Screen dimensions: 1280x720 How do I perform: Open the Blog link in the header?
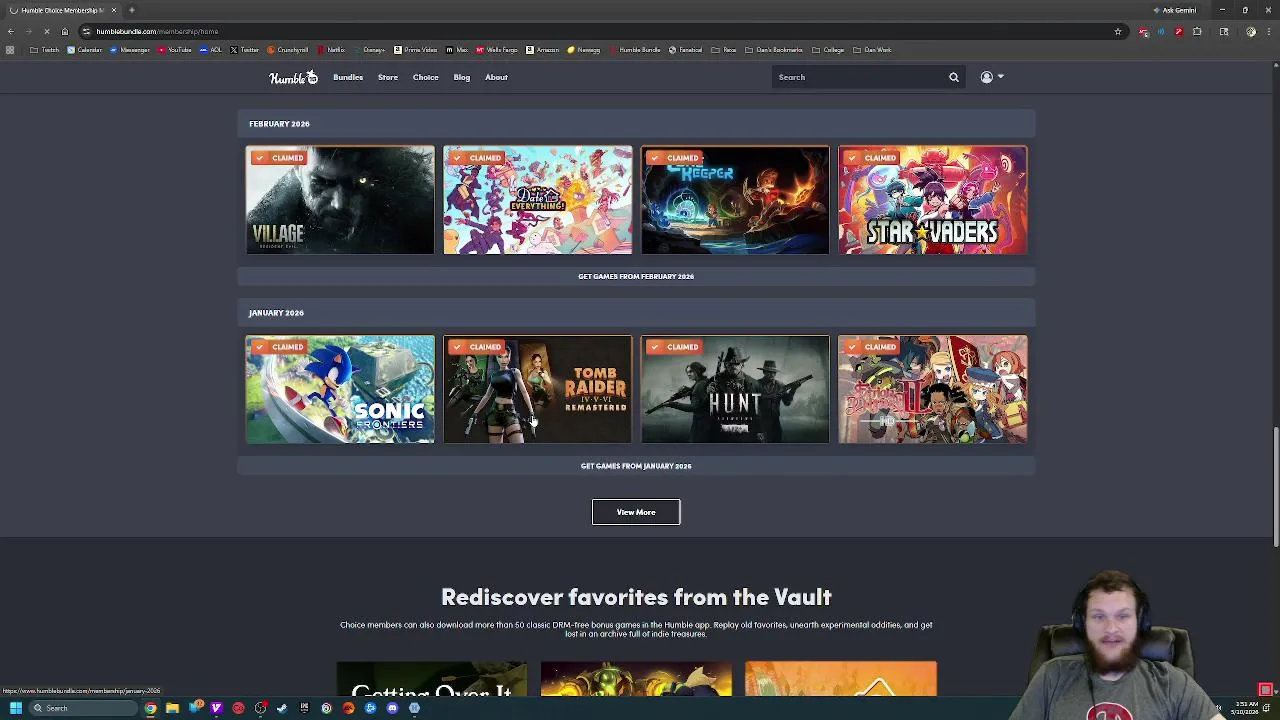point(462,77)
